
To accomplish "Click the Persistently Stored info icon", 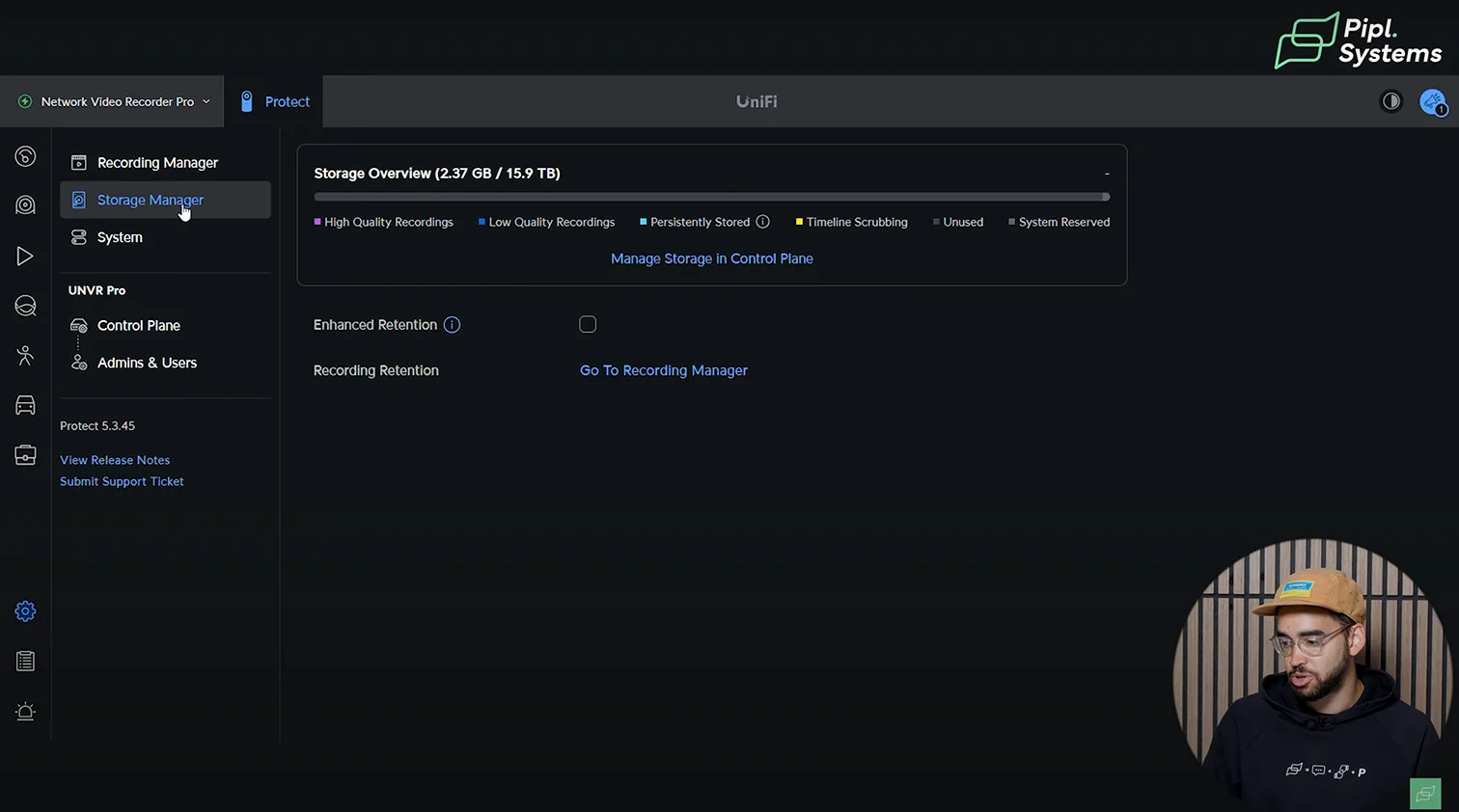I will tap(762, 222).
